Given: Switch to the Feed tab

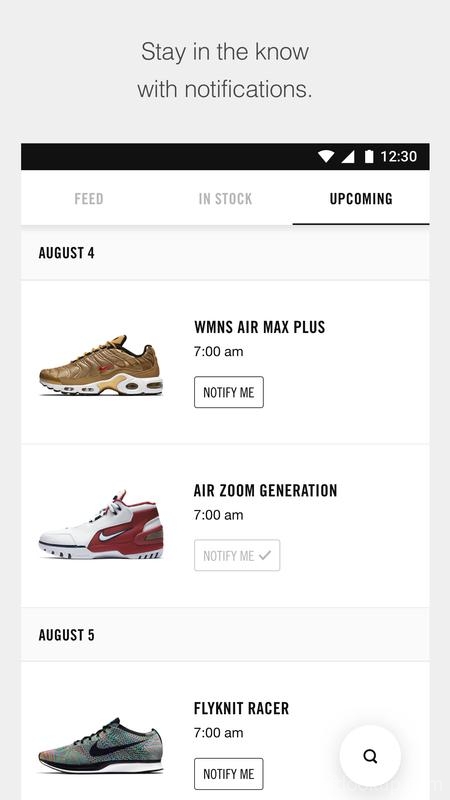Looking at the screenshot, I should (x=89, y=198).
